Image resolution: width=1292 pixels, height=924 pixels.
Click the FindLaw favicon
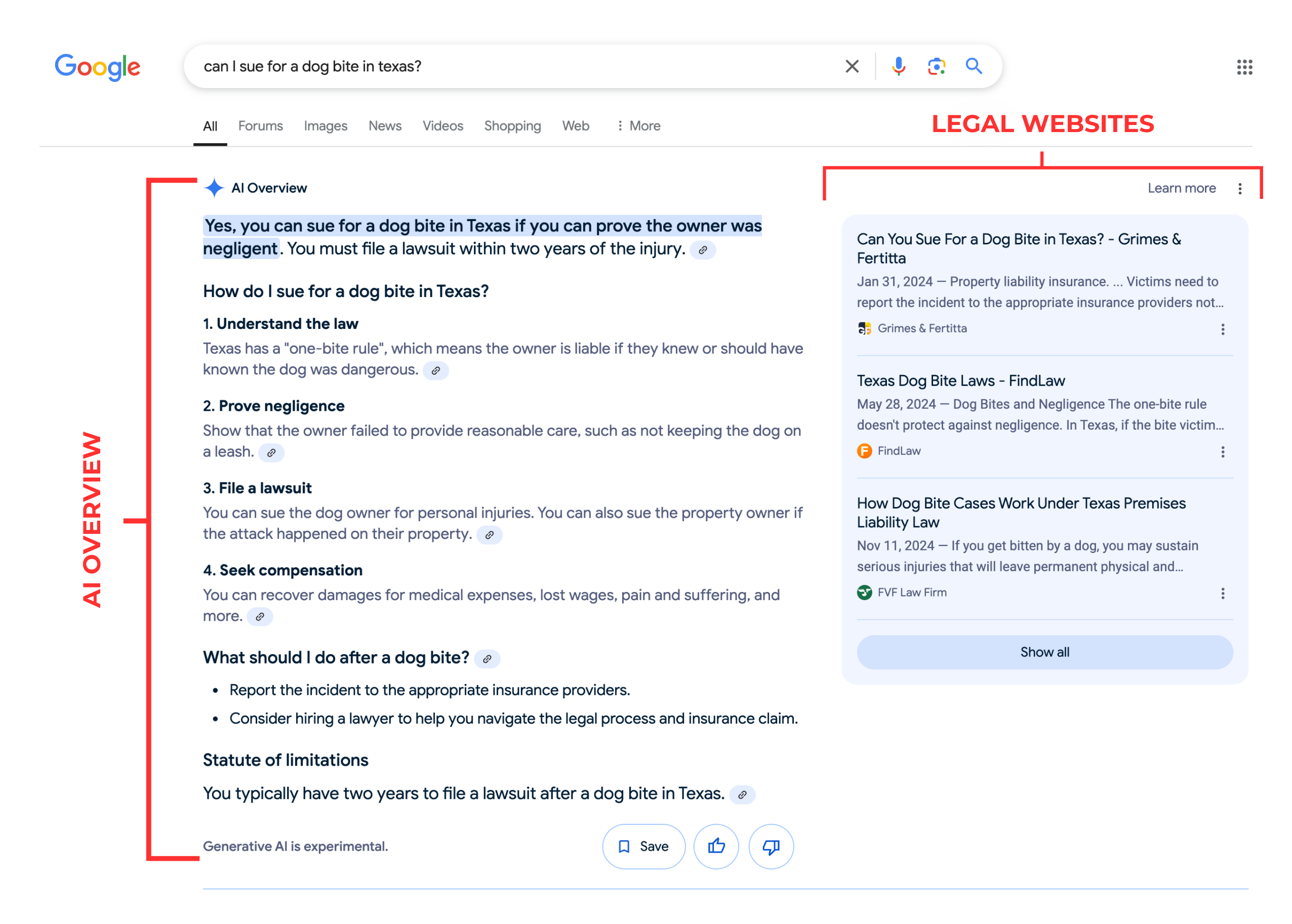[865, 451]
